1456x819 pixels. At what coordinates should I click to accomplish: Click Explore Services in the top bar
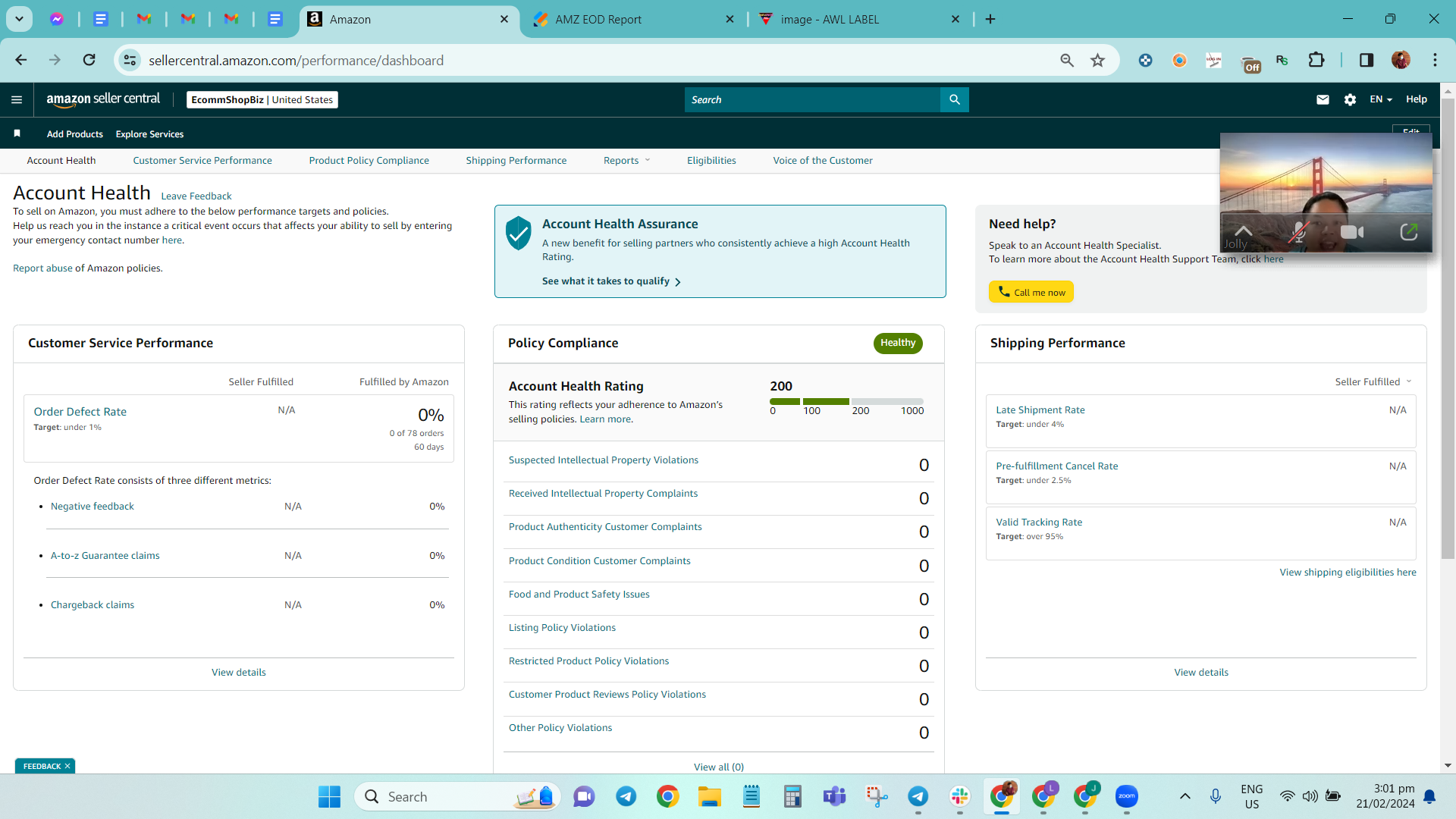149,133
